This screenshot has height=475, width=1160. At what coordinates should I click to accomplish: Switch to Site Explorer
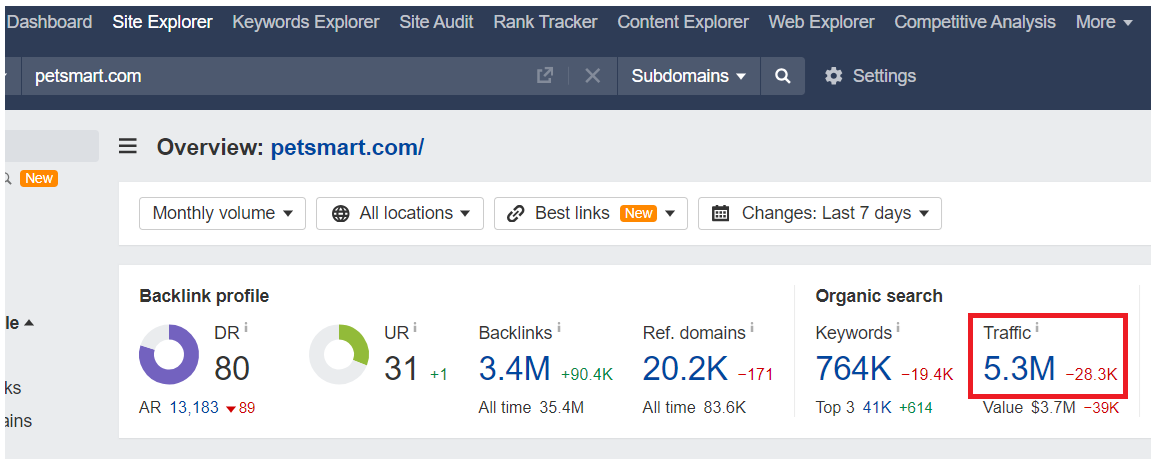click(162, 22)
